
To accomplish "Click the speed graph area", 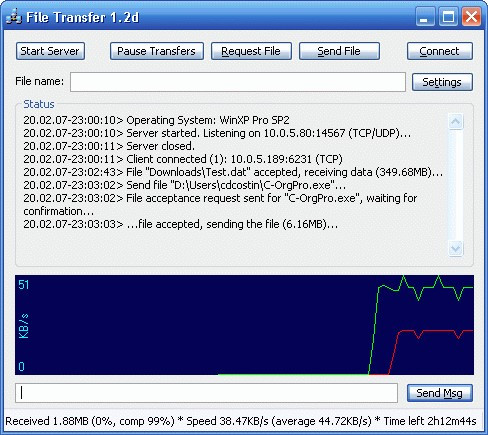I will pyautogui.click(x=244, y=325).
